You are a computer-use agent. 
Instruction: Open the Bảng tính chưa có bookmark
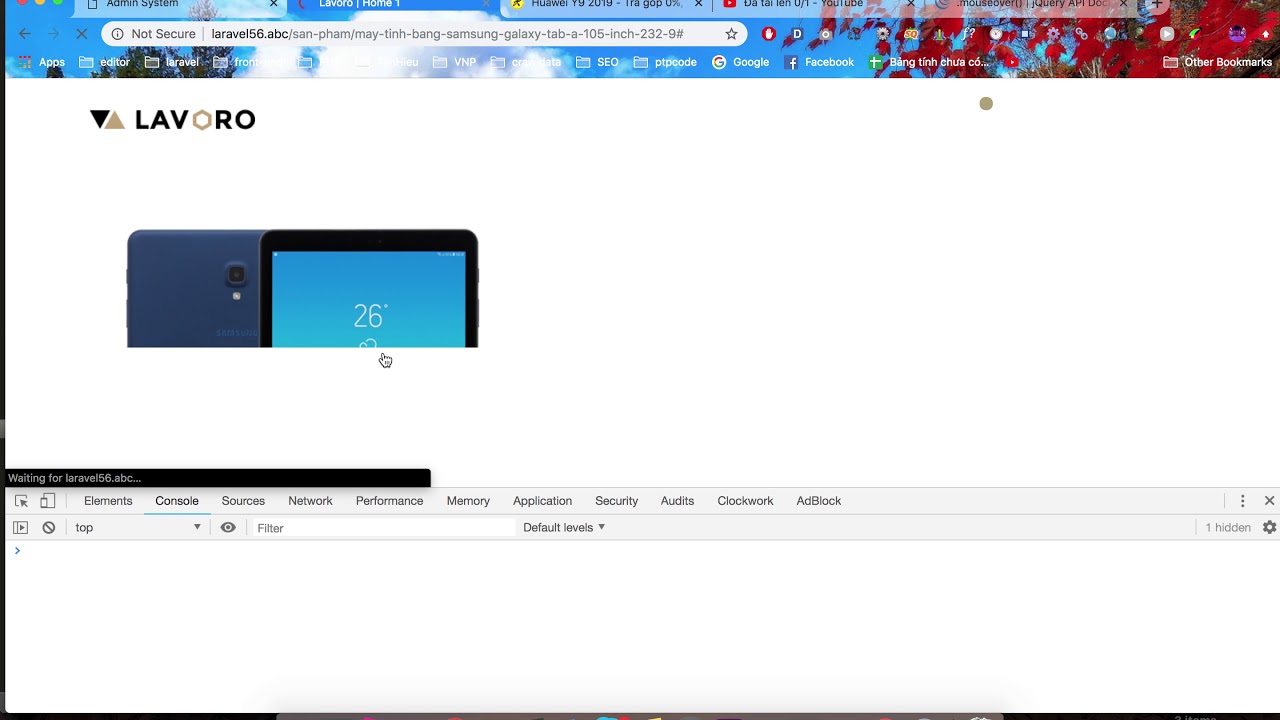(929, 62)
